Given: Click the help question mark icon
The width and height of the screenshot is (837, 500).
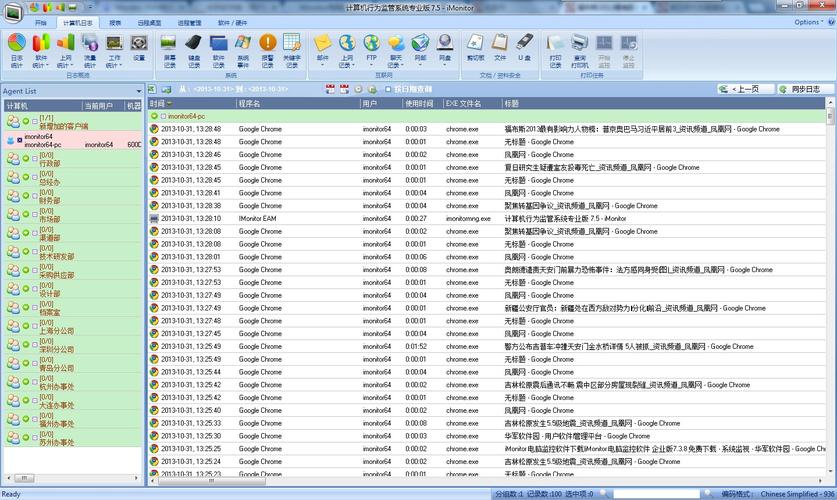Looking at the screenshot, I should pyautogui.click(x=831, y=22).
